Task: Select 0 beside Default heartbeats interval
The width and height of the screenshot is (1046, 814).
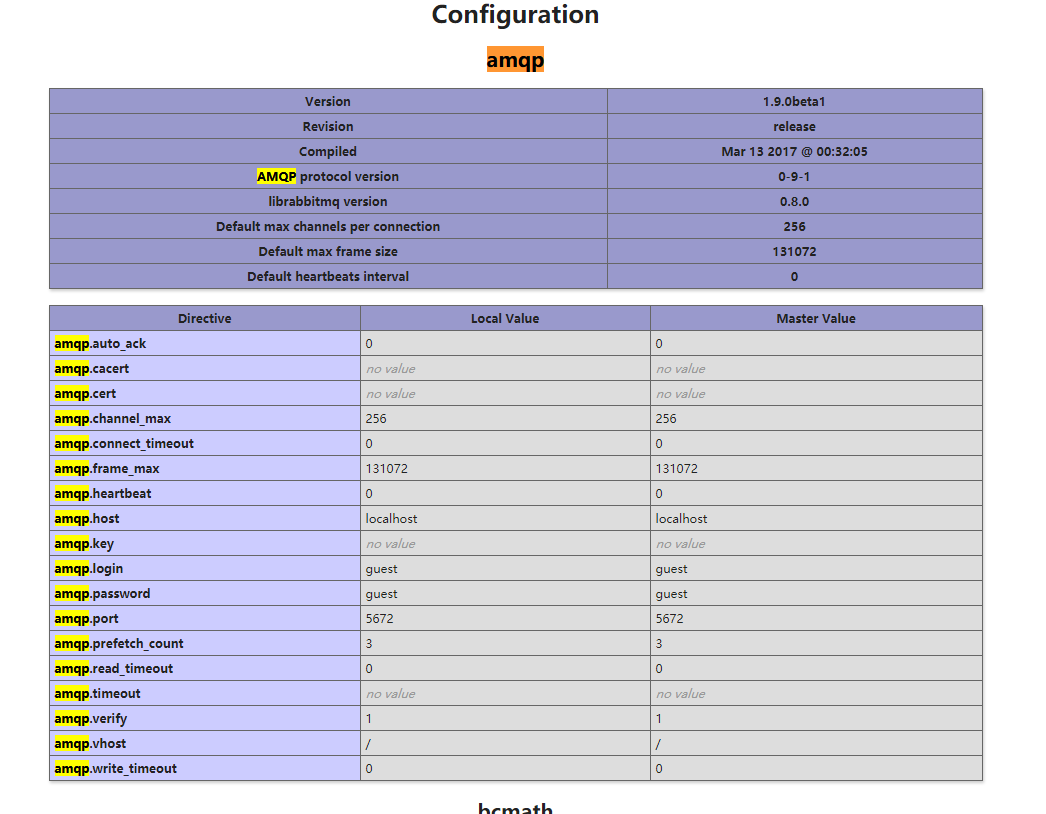Action: [x=794, y=277]
